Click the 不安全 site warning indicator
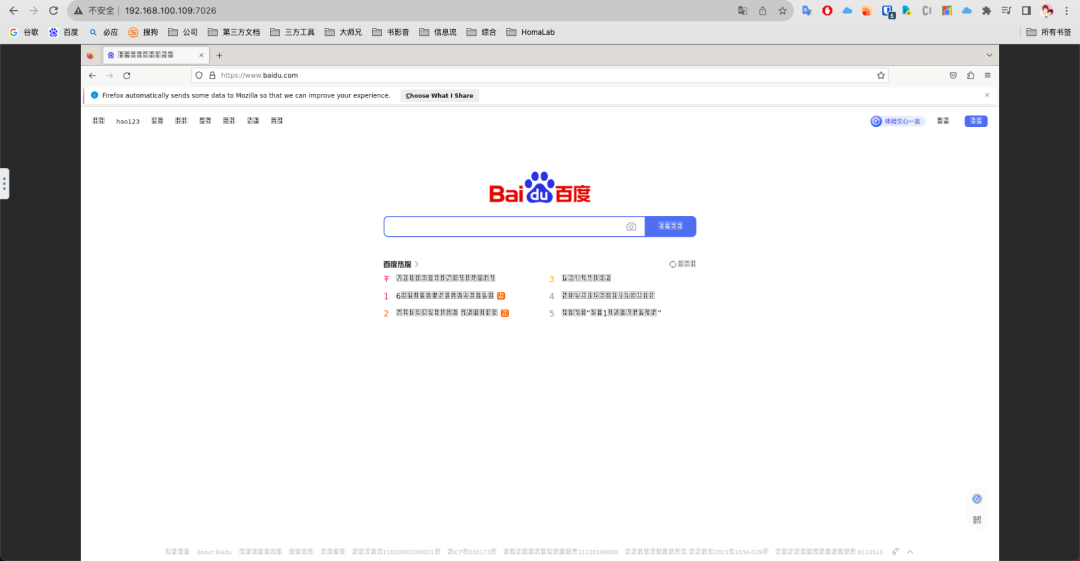This screenshot has width=1080, height=561. 94,10
